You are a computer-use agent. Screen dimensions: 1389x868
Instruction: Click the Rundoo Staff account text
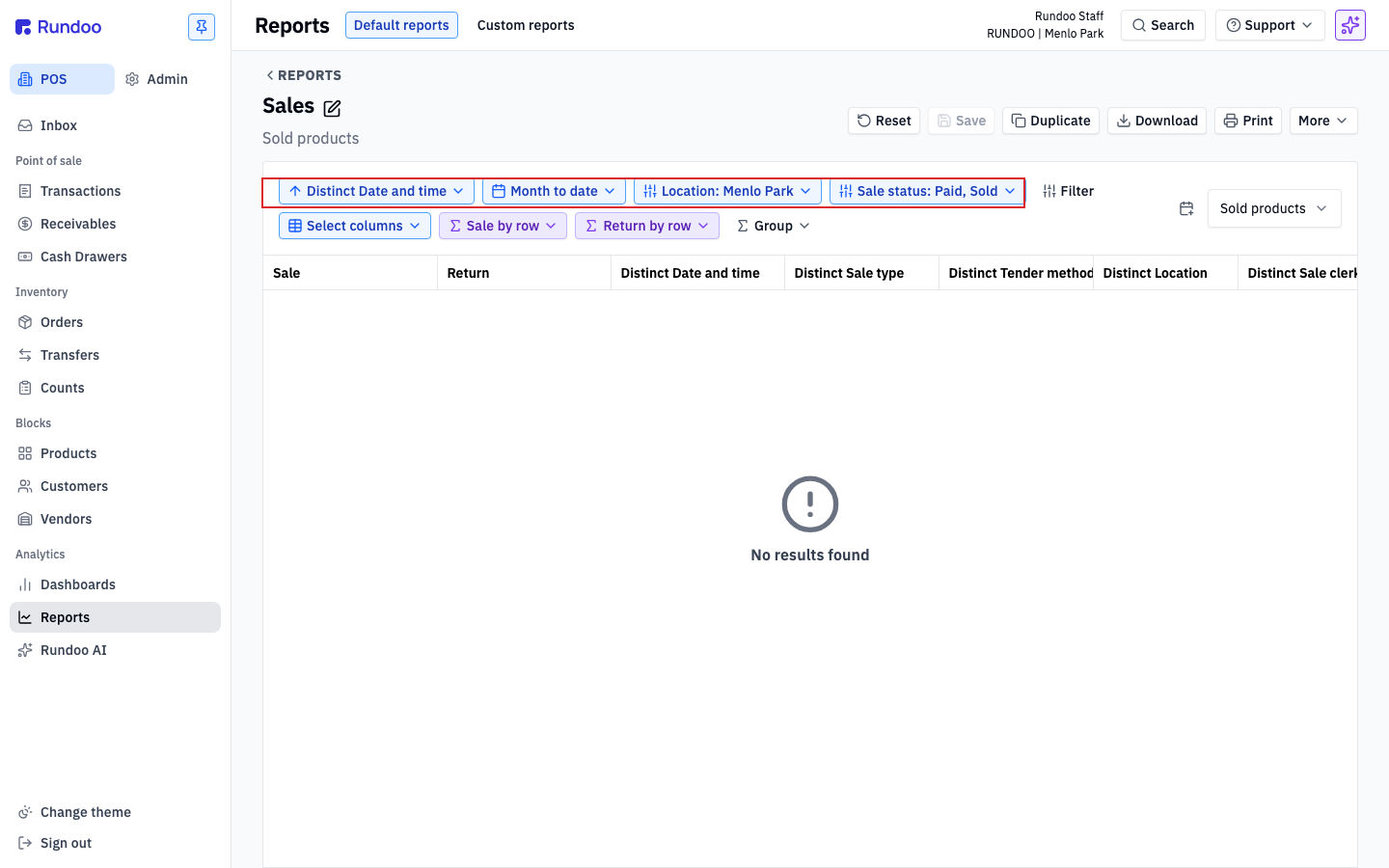click(1069, 16)
